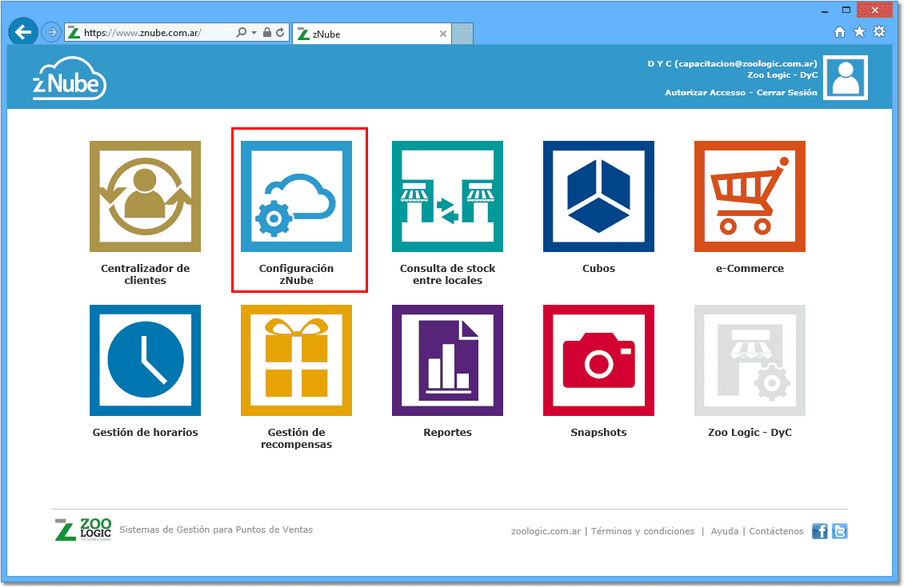Refresh the page with the reload icon
904x588 pixels.
pos(280,33)
